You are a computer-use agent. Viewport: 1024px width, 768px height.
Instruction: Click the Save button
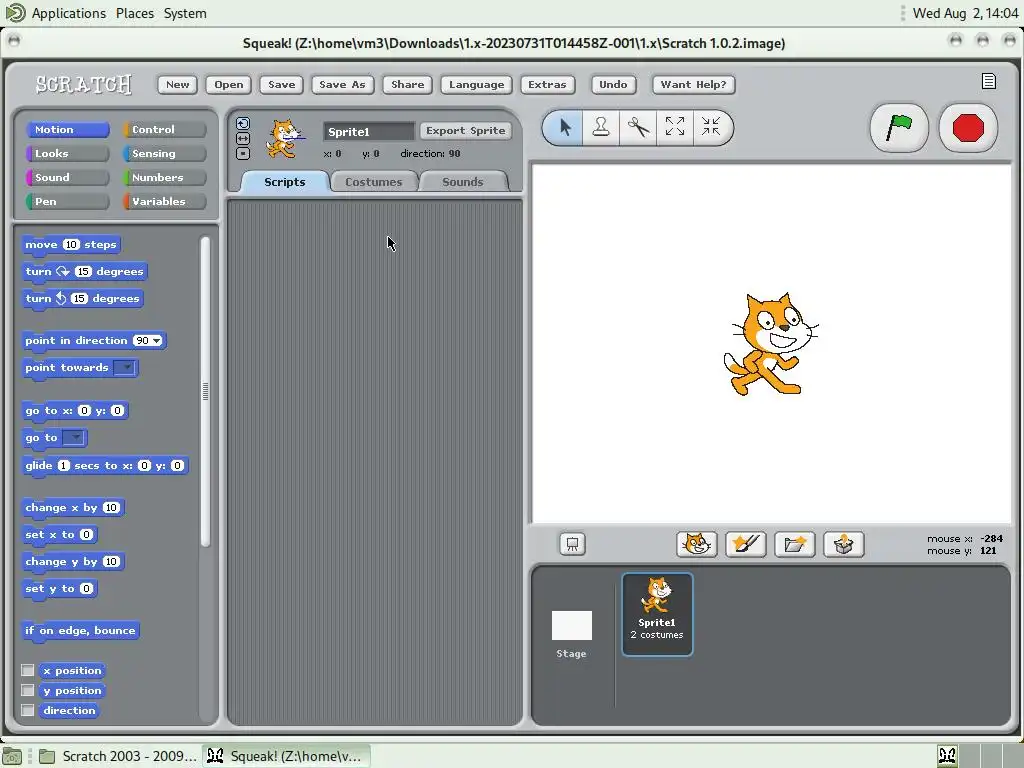point(281,84)
